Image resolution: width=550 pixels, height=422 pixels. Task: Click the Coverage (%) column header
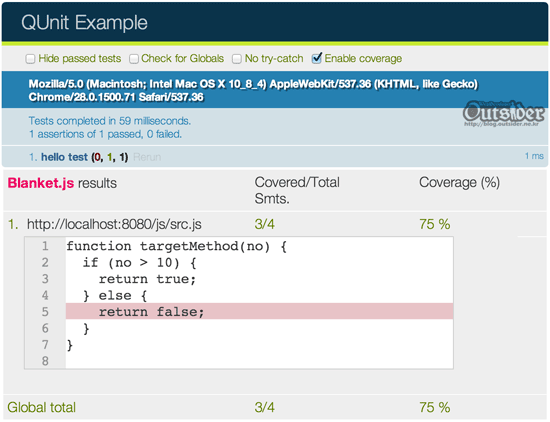(459, 182)
